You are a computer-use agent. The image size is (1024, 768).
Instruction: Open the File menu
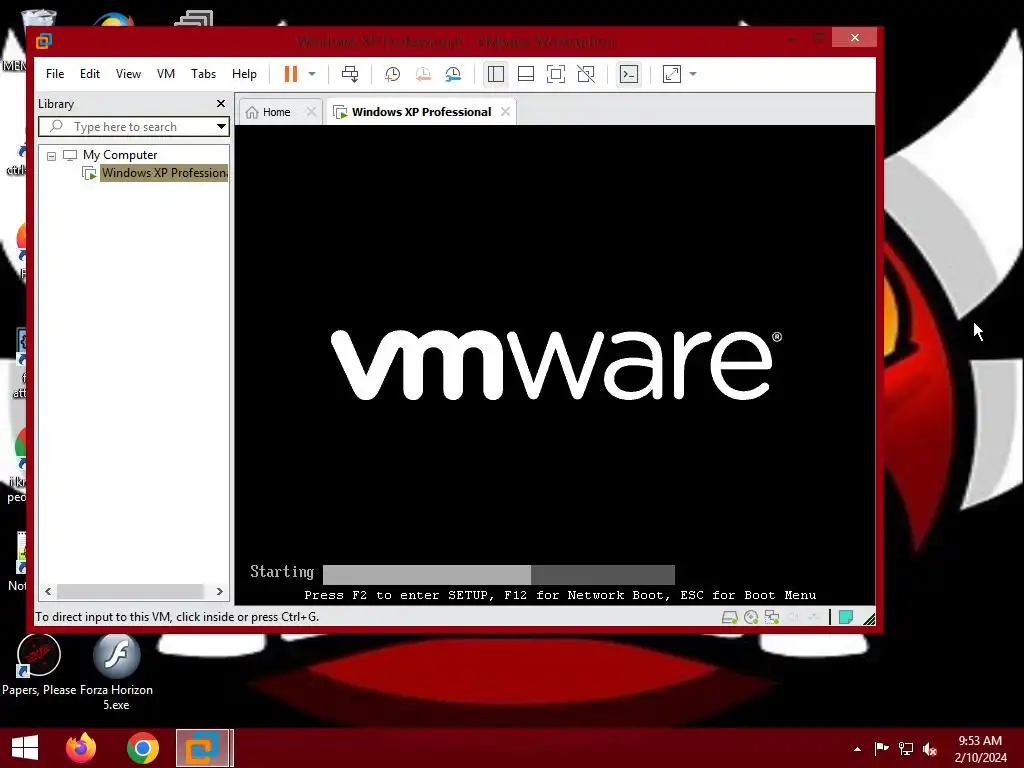click(55, 74)
